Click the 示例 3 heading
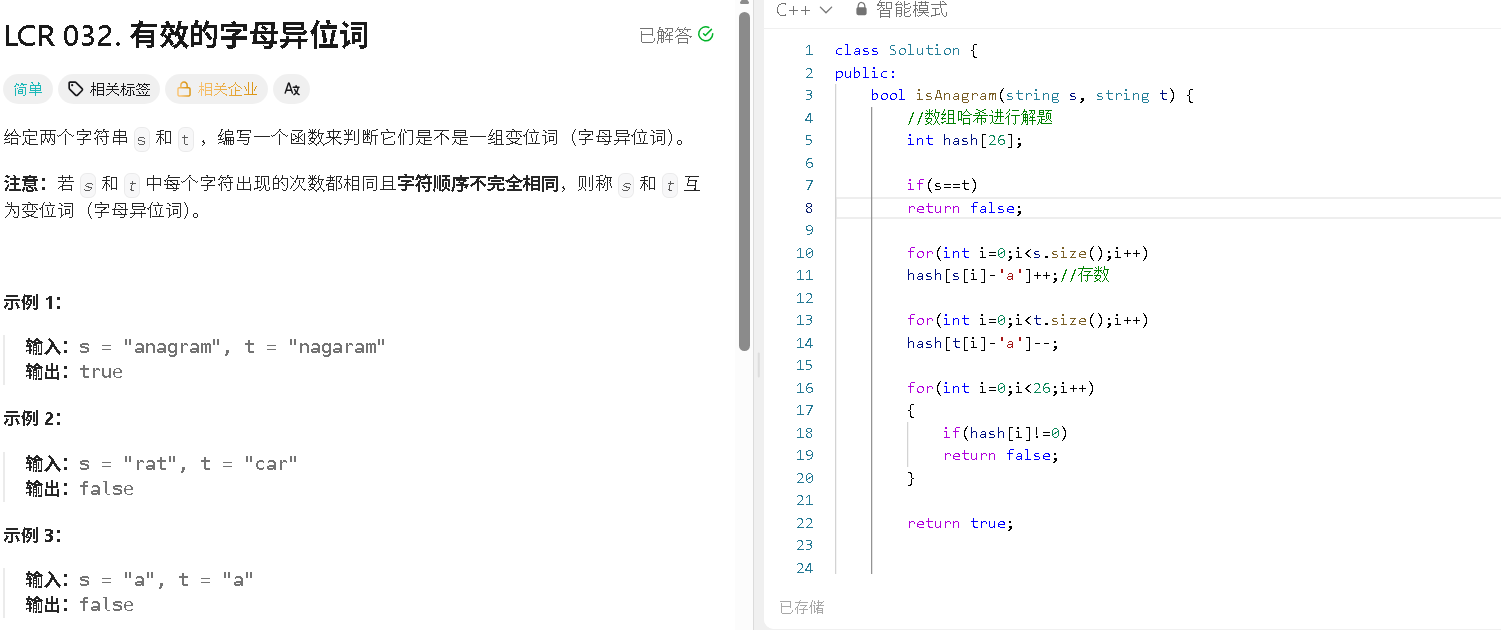Screen dimensions: 1501x630 [x=33, y=536]
